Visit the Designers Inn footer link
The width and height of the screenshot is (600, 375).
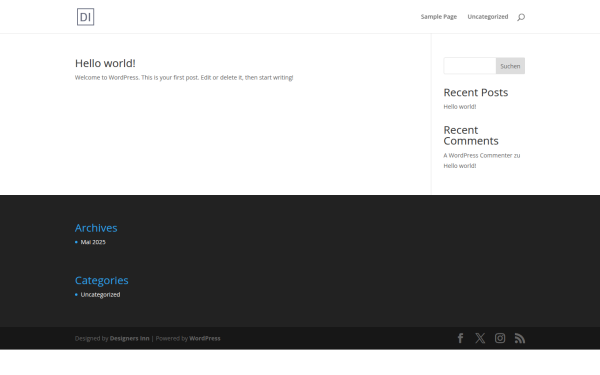pyautogui.click(x=129, y=338)
